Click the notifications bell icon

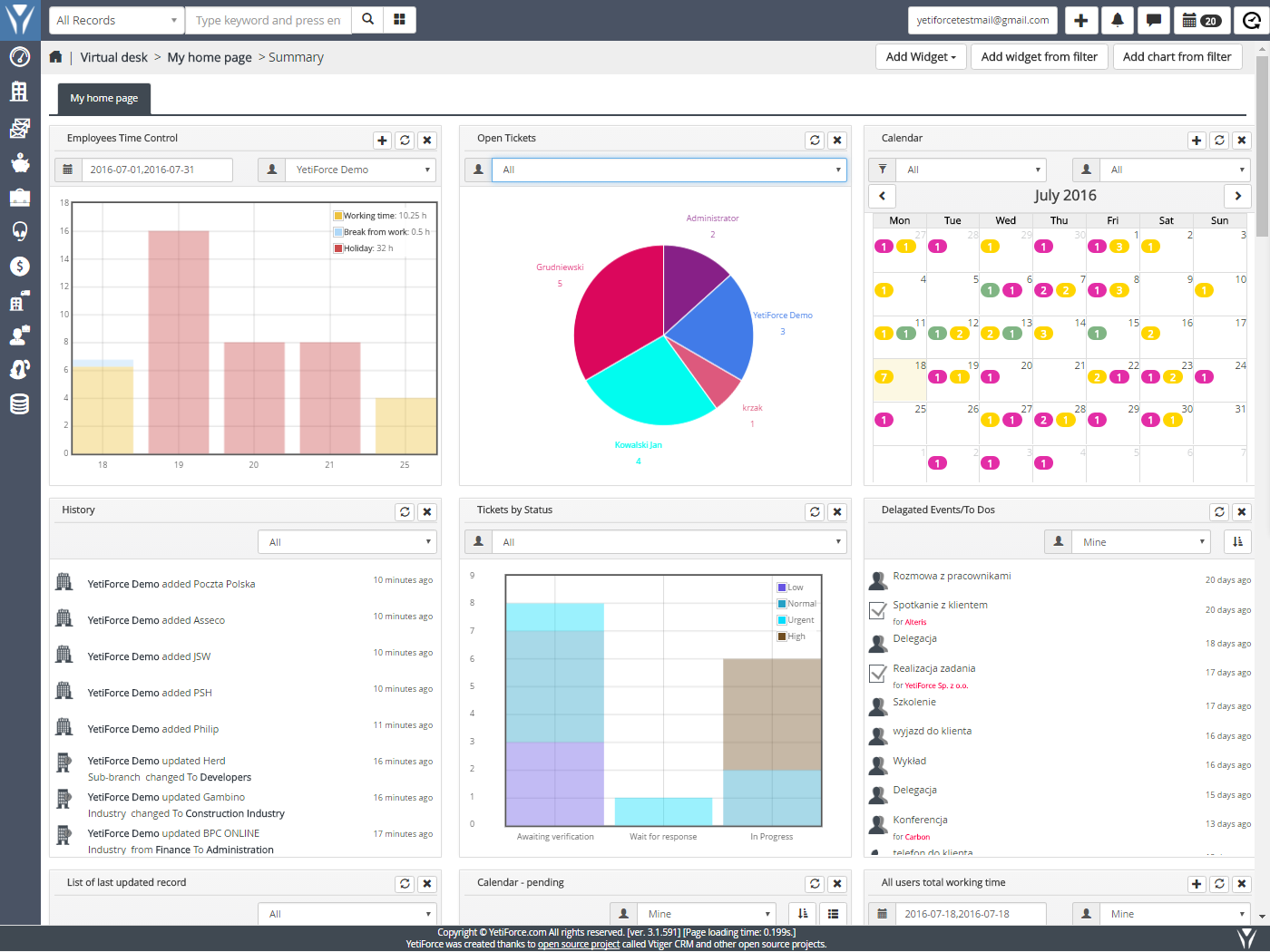1118,20
